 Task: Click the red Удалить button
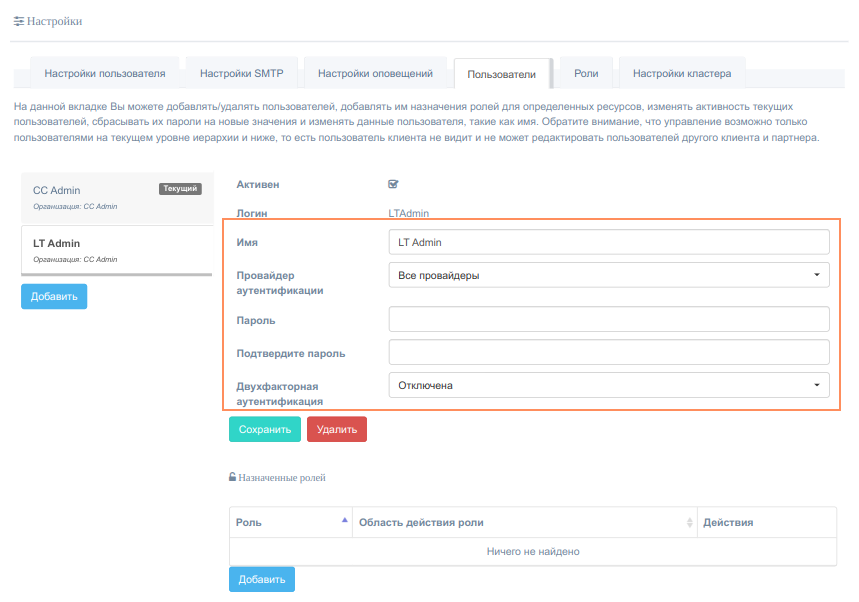[x=337, y=429]
